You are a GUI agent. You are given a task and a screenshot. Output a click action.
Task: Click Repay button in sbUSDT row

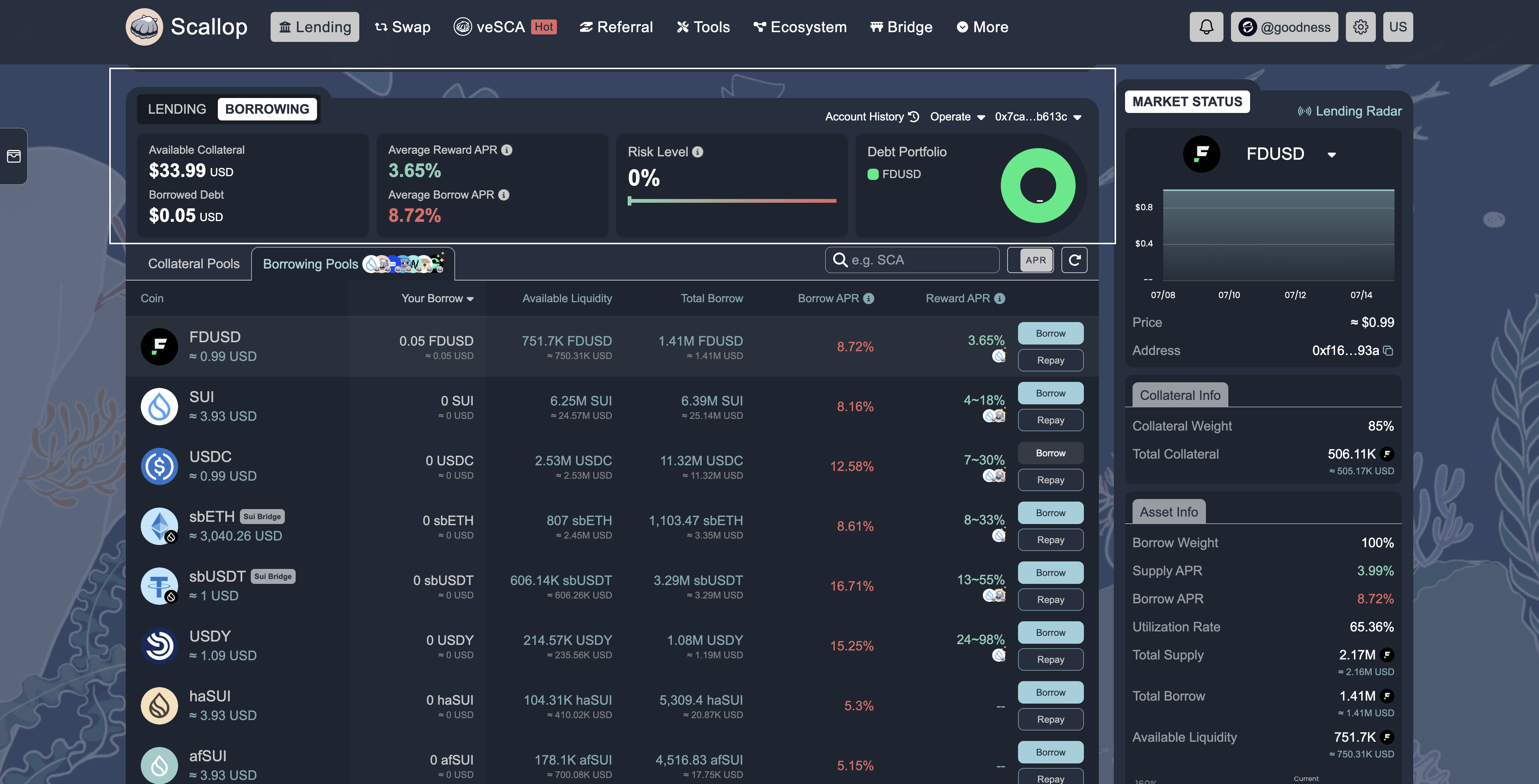coord(1050,600)
